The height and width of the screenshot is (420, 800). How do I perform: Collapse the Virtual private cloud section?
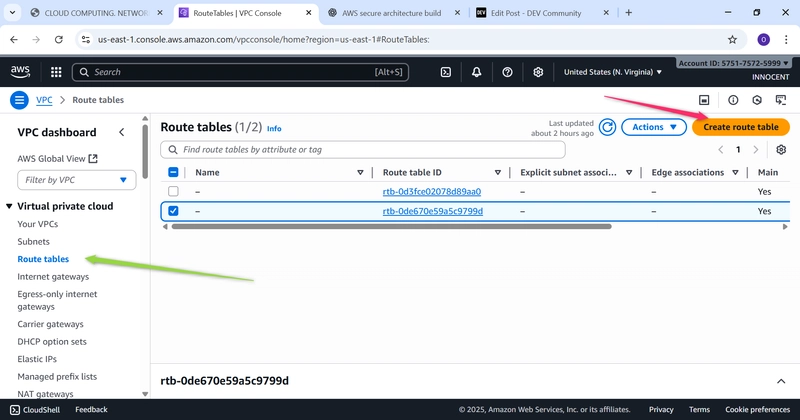point(9,206)
